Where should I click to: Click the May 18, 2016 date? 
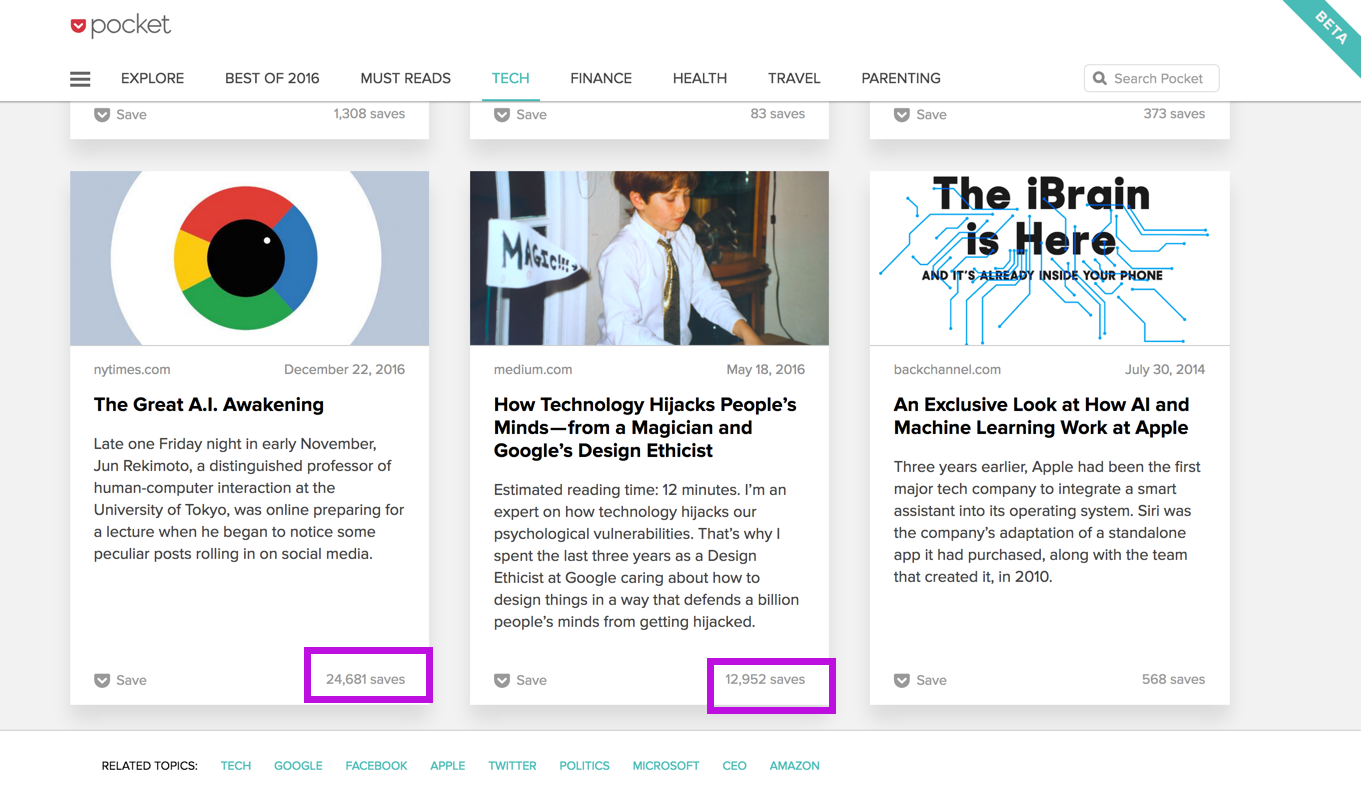click(x=766, y=369)
